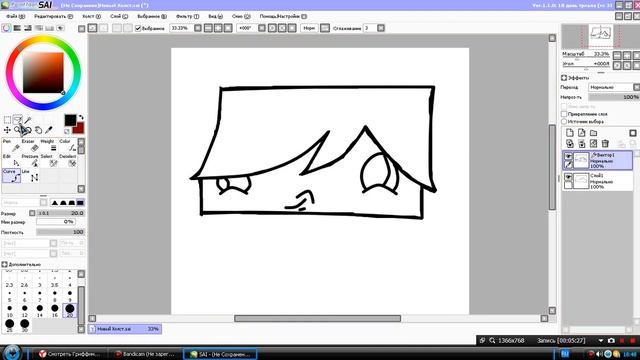Create a new vector linework layer
Viewport: 640px width, 360px height.
582,133
